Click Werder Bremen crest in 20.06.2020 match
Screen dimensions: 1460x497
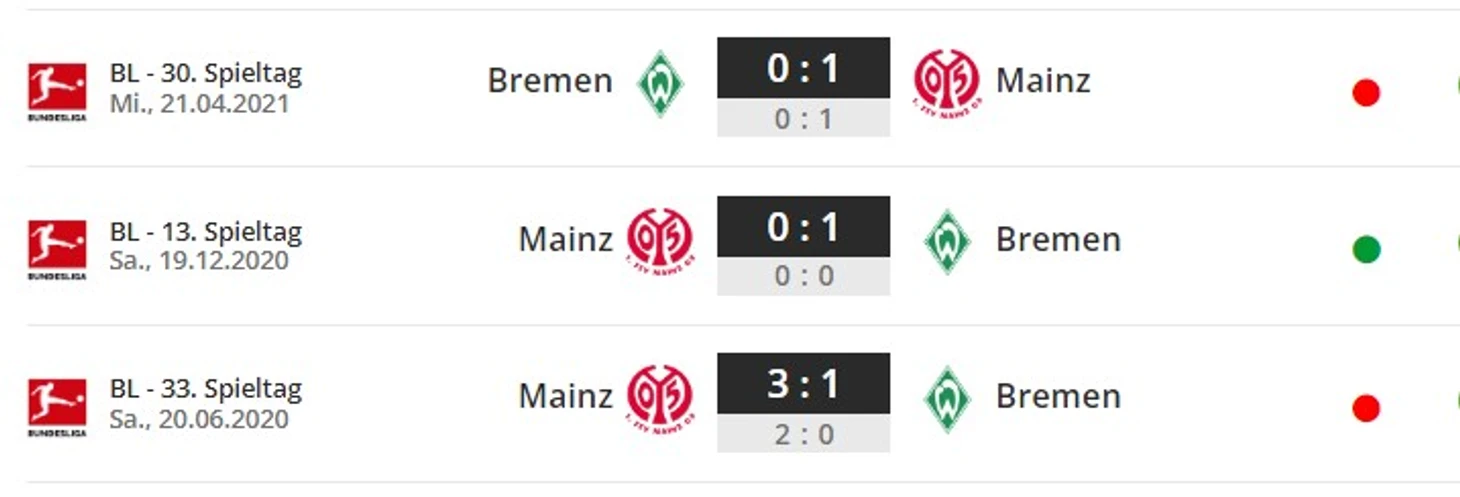946,397
